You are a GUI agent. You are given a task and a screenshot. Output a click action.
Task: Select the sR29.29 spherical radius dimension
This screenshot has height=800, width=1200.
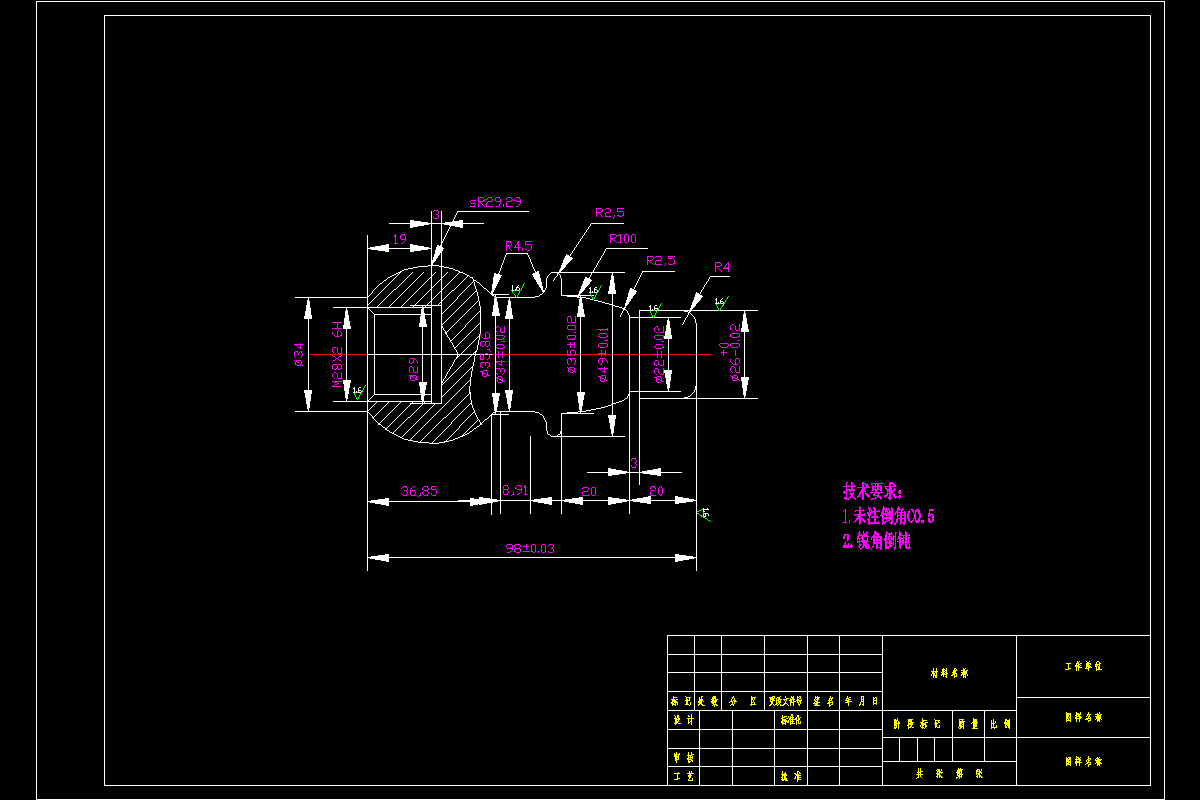pyautogui.click(x=495, y=203)
